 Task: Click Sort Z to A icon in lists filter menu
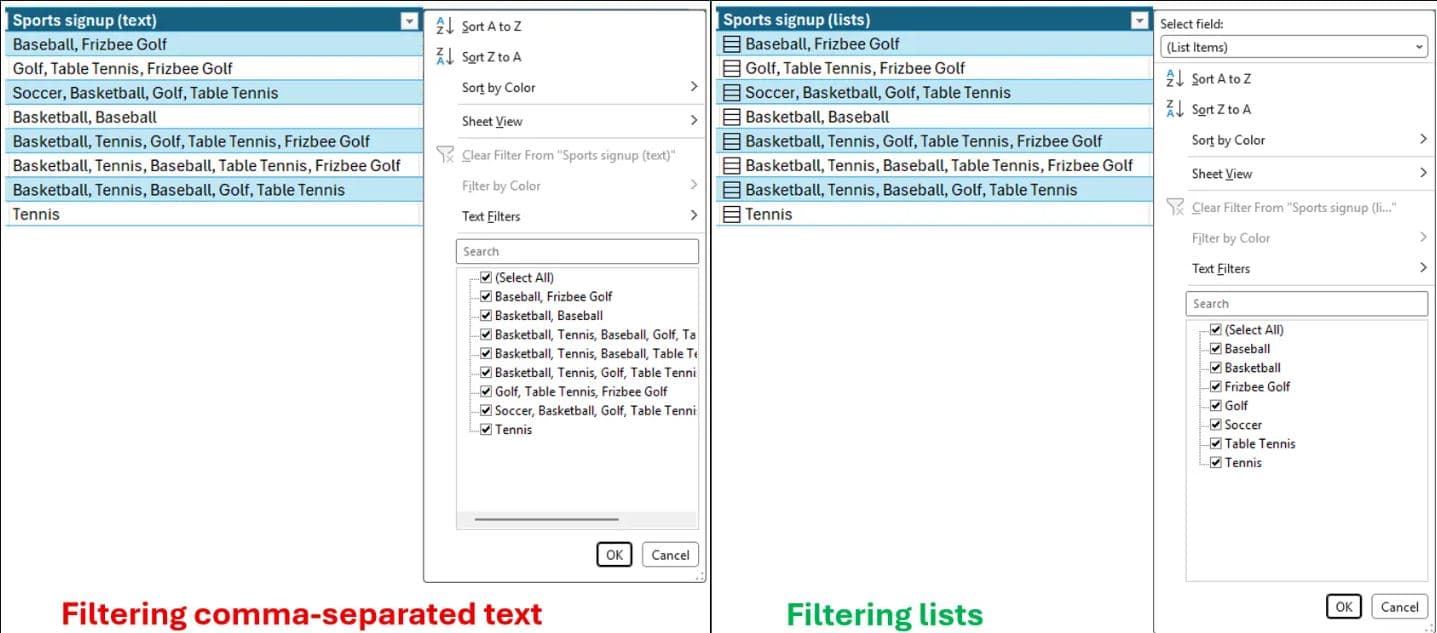(x=1175, y=109)
